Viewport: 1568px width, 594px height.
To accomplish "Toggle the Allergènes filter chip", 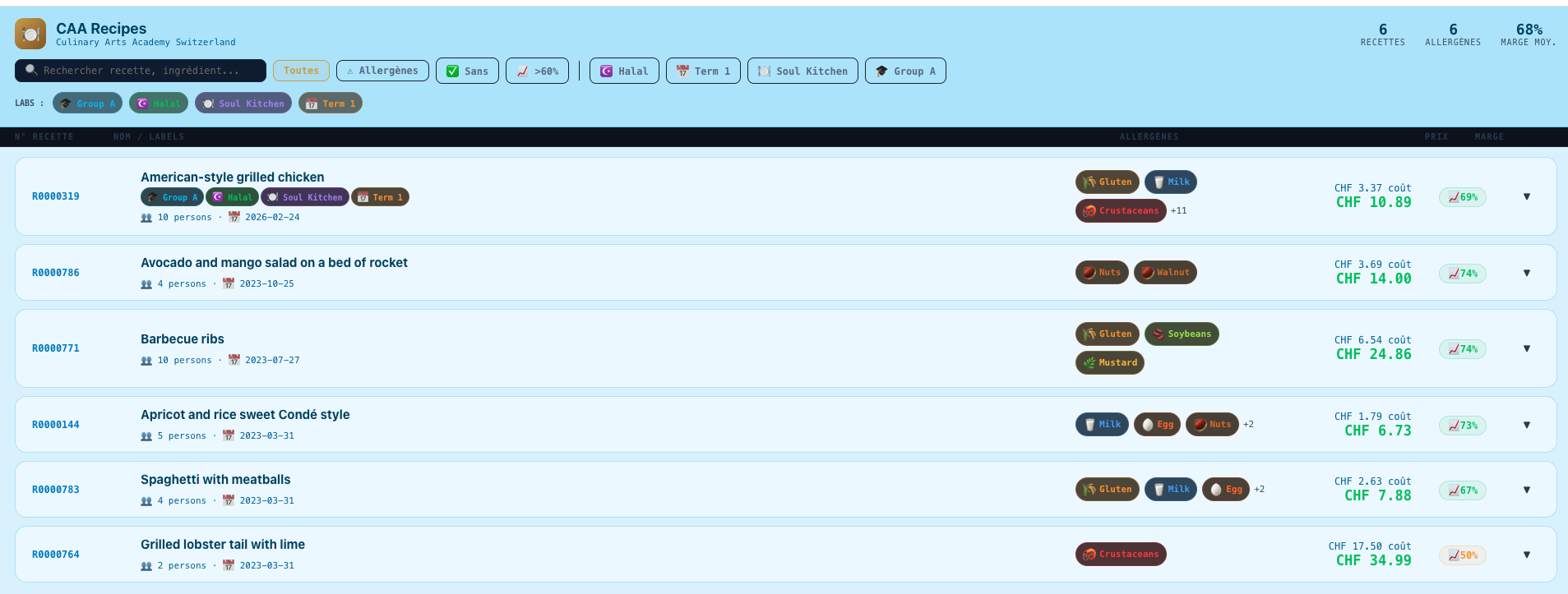I will tap(382, 71).
